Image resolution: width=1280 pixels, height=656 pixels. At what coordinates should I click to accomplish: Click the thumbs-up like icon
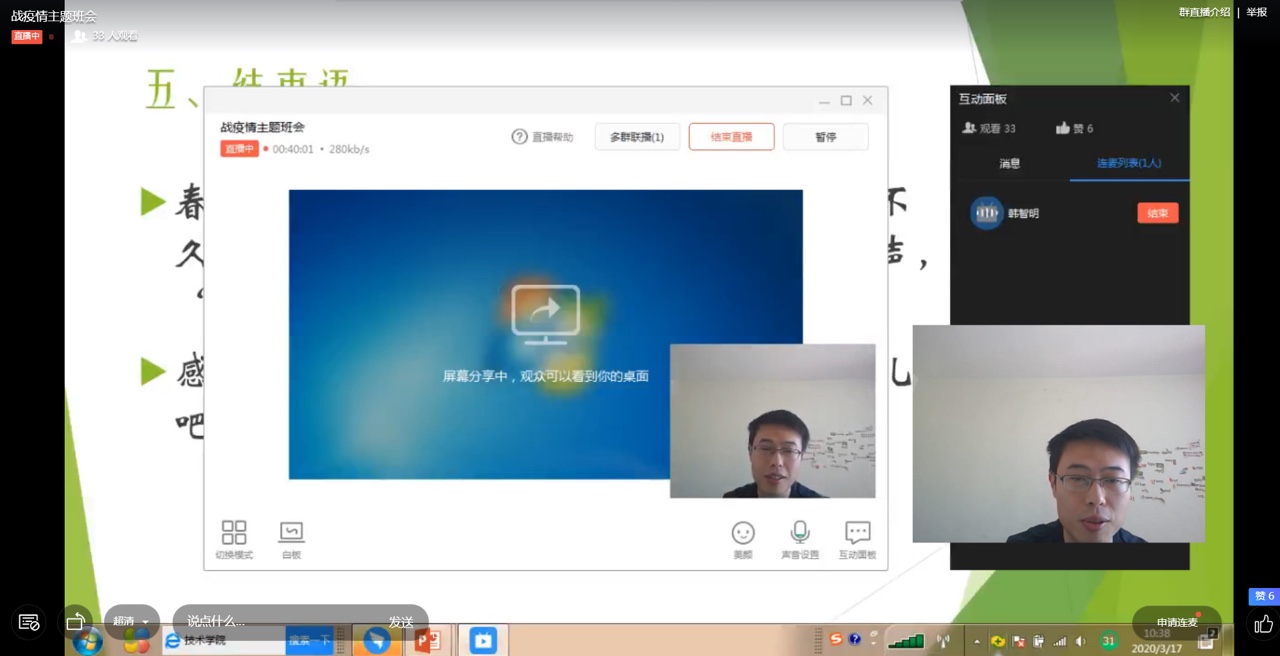[1264, 624]
